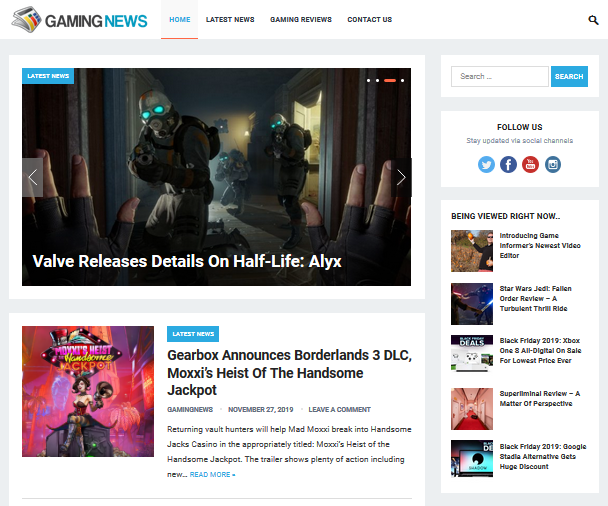The height and width of the screenshot is (506, 608).
Task: Open the Home menu item
Action: click(180, 19)
